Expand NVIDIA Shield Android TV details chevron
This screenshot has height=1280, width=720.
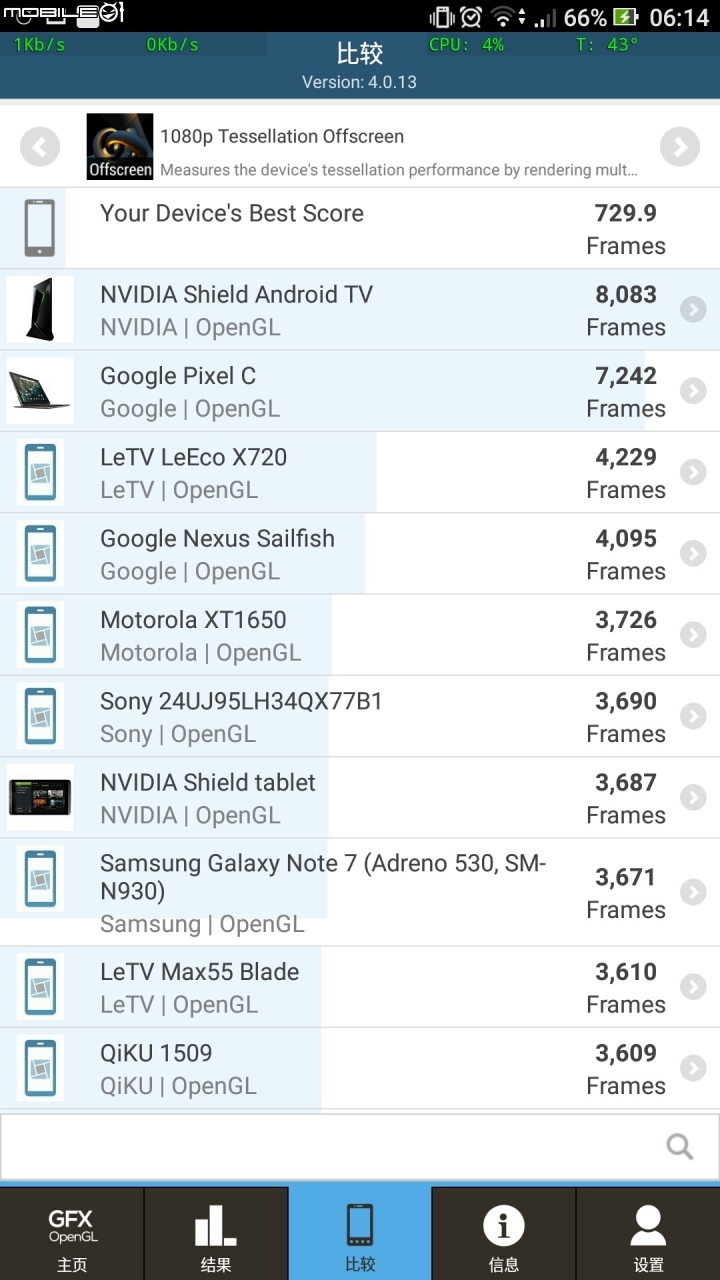[693, 310]
